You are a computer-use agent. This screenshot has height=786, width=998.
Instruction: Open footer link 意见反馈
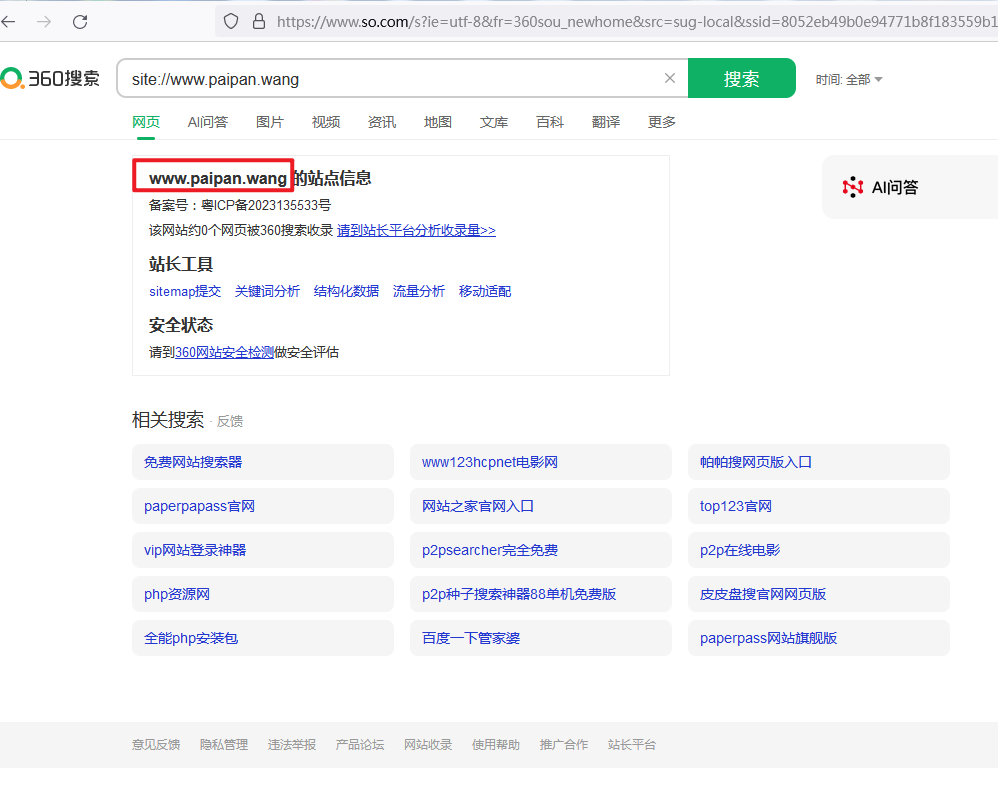tap(156, 745)
